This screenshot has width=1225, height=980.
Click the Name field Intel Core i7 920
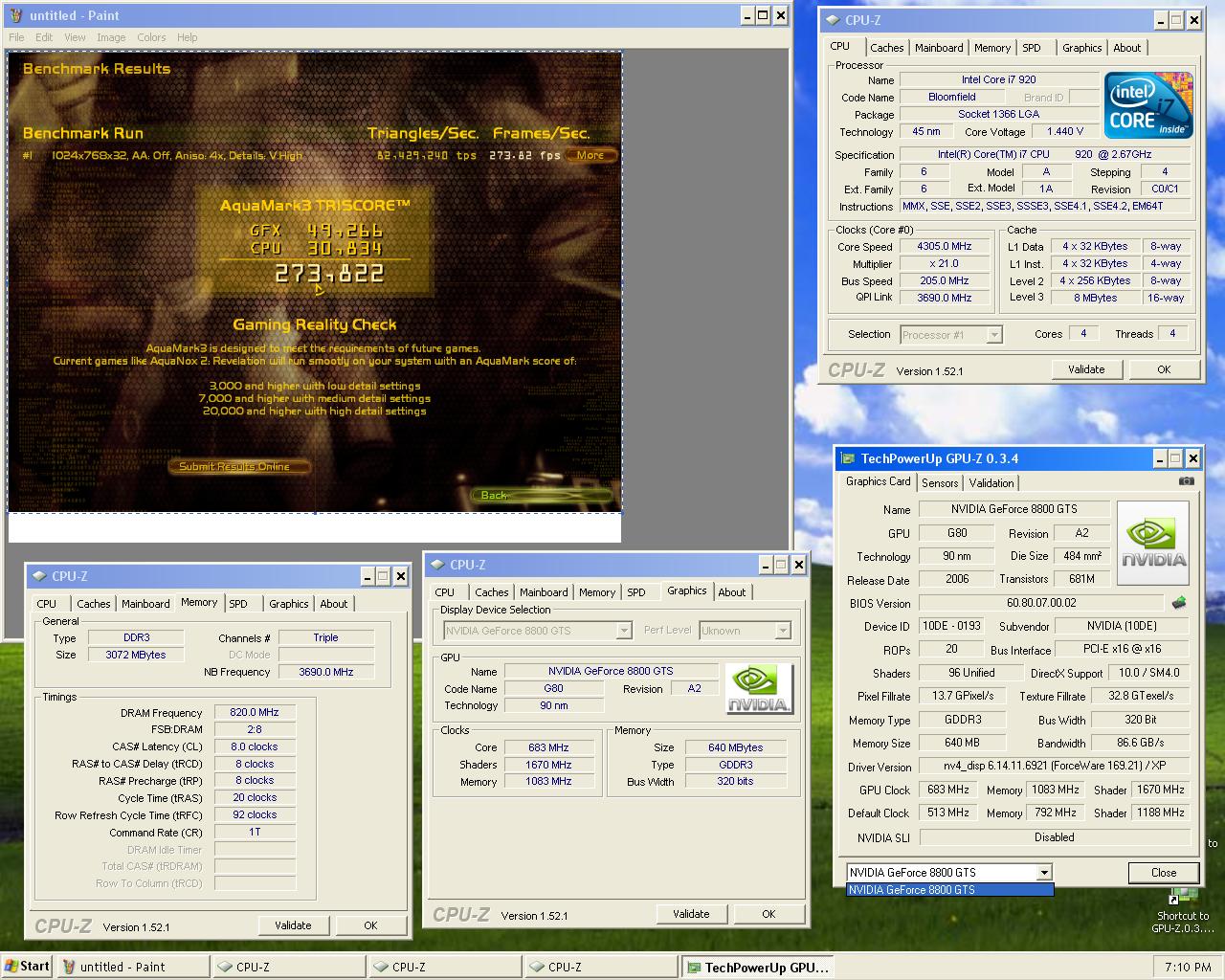998,79
